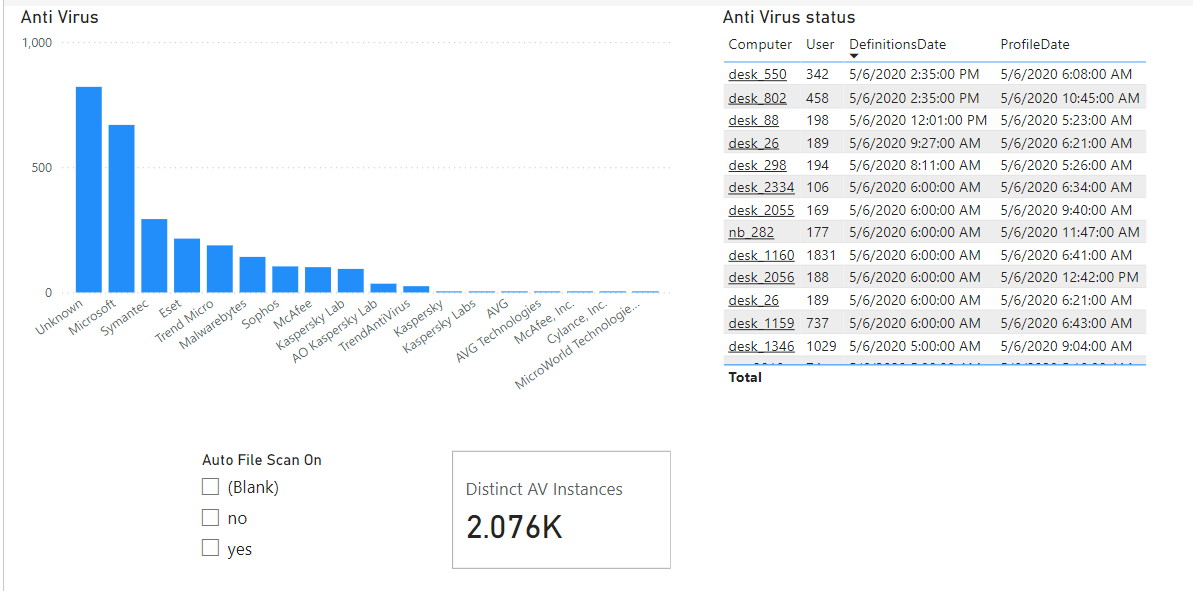The height and width of the screenshot is (591, 1193).
Task: Select the Unknown bar in the chart
Action: point(89,190)
